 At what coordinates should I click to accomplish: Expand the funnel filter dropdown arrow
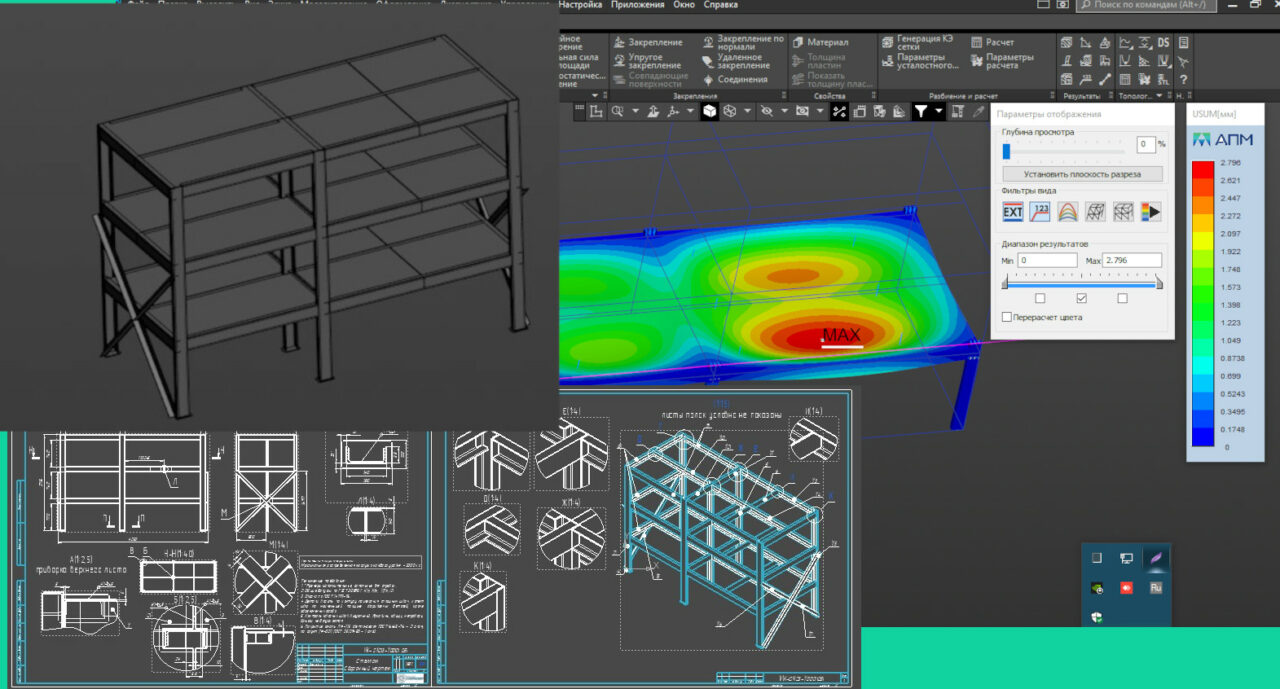click(x=938, y=111)
